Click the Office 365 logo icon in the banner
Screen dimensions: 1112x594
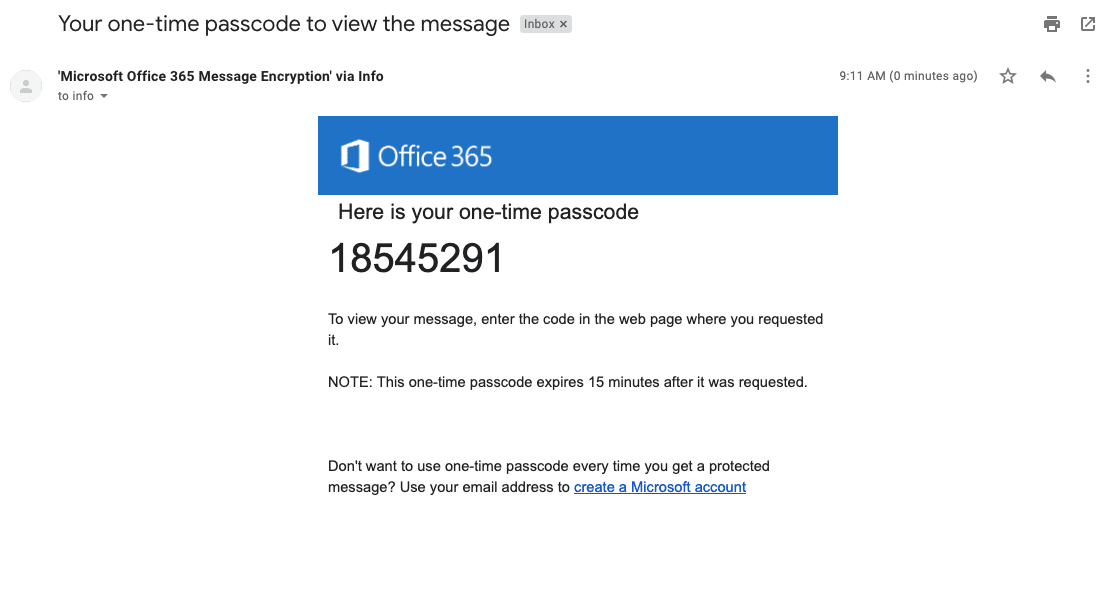tap(355, 156)
